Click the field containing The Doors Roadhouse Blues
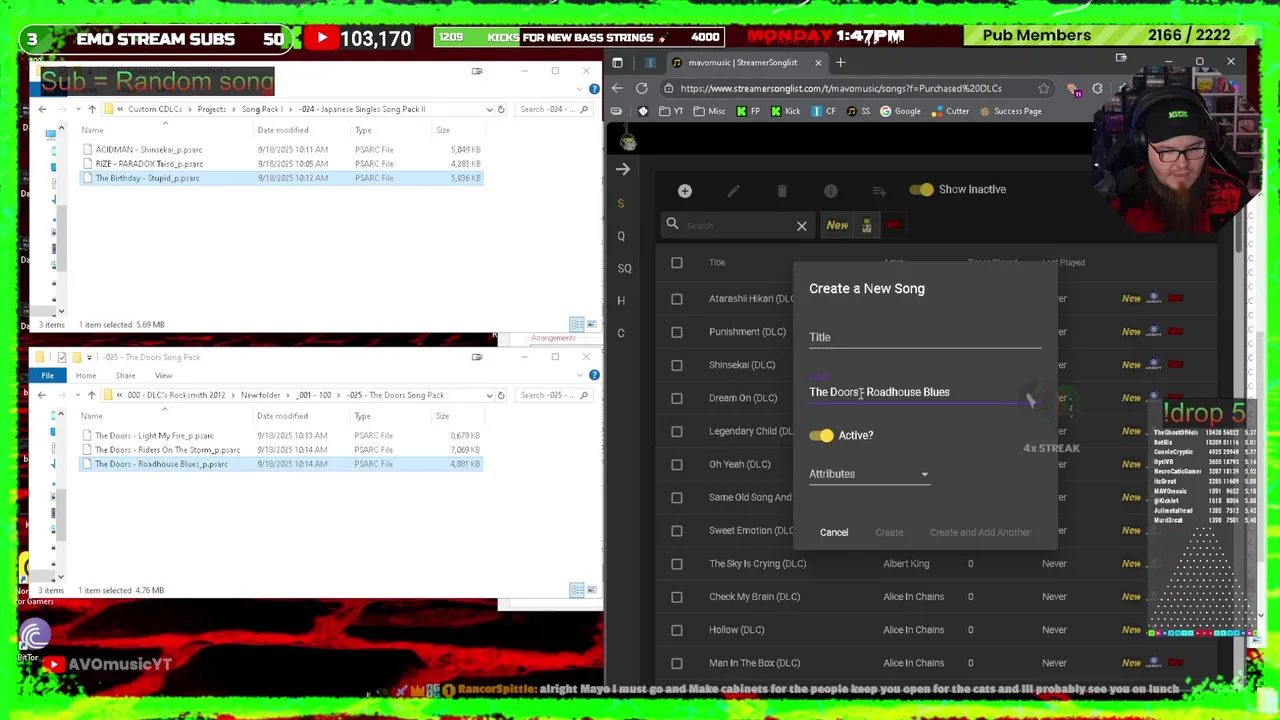This screenshot has height=720, width=1280. point(925,392)
